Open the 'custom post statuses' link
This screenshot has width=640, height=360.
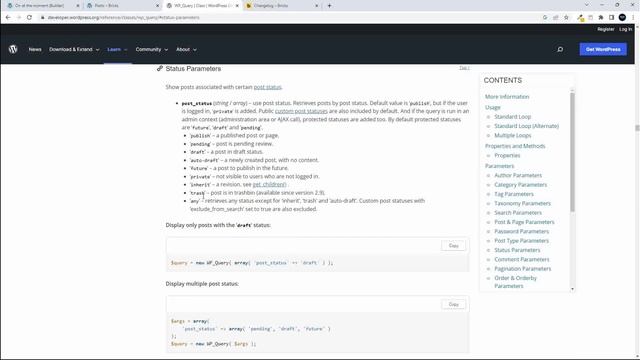click(x=301, y=111)
